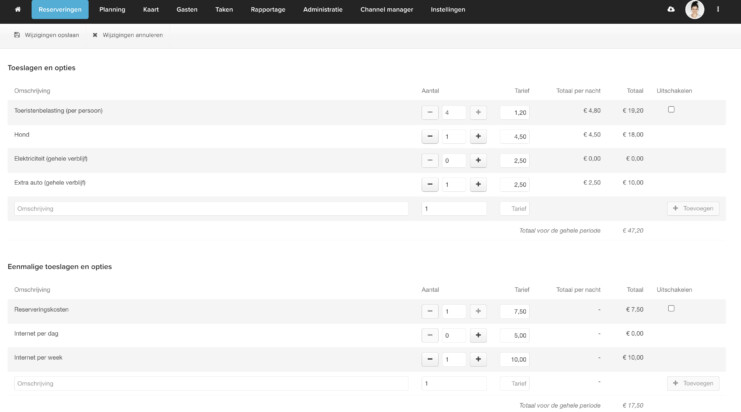
Task: Click Toevoegen button in Toeslagen en opties
Action: (692, 209)
